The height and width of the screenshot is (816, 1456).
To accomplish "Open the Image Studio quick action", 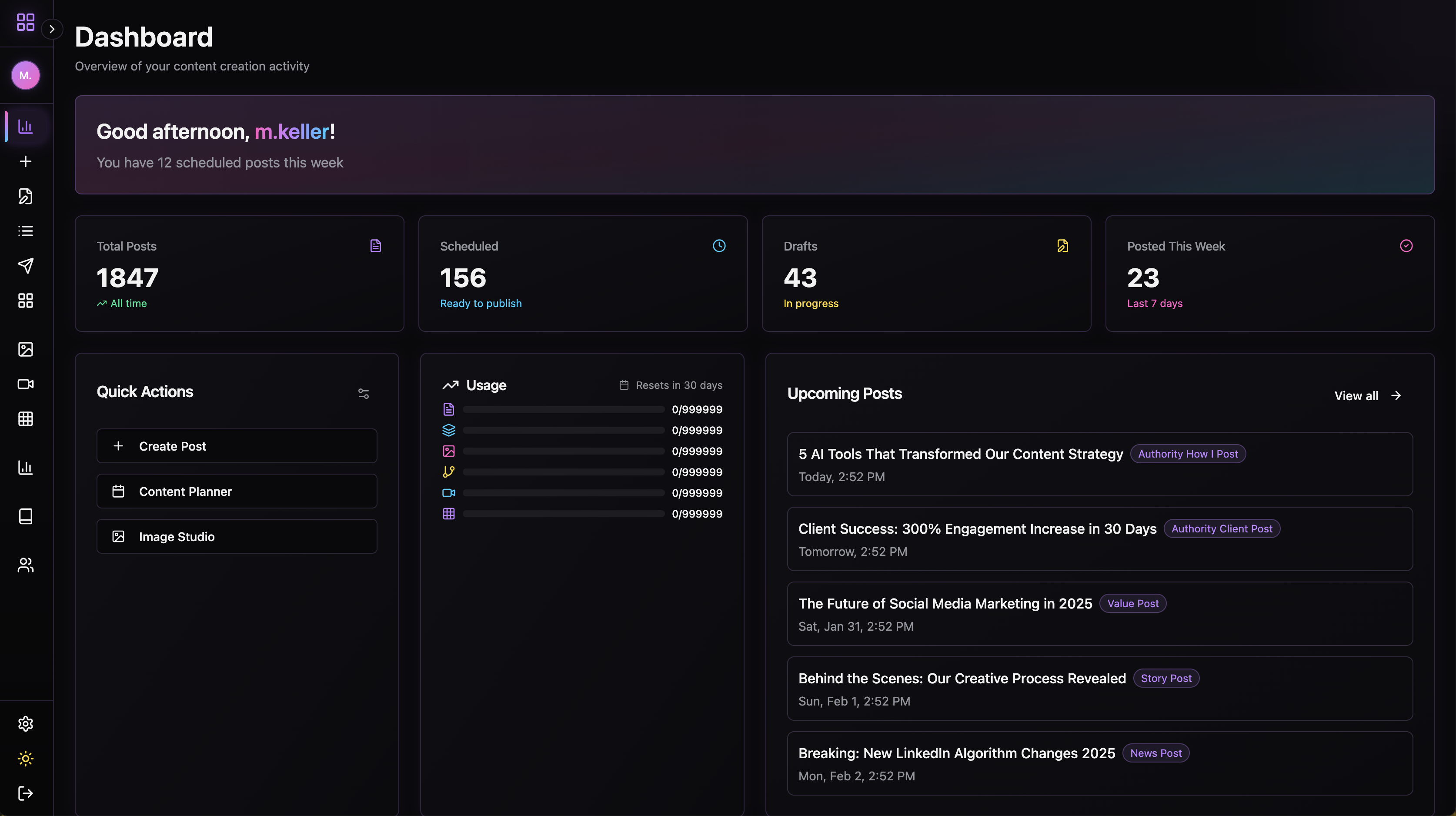I will 236,537.
